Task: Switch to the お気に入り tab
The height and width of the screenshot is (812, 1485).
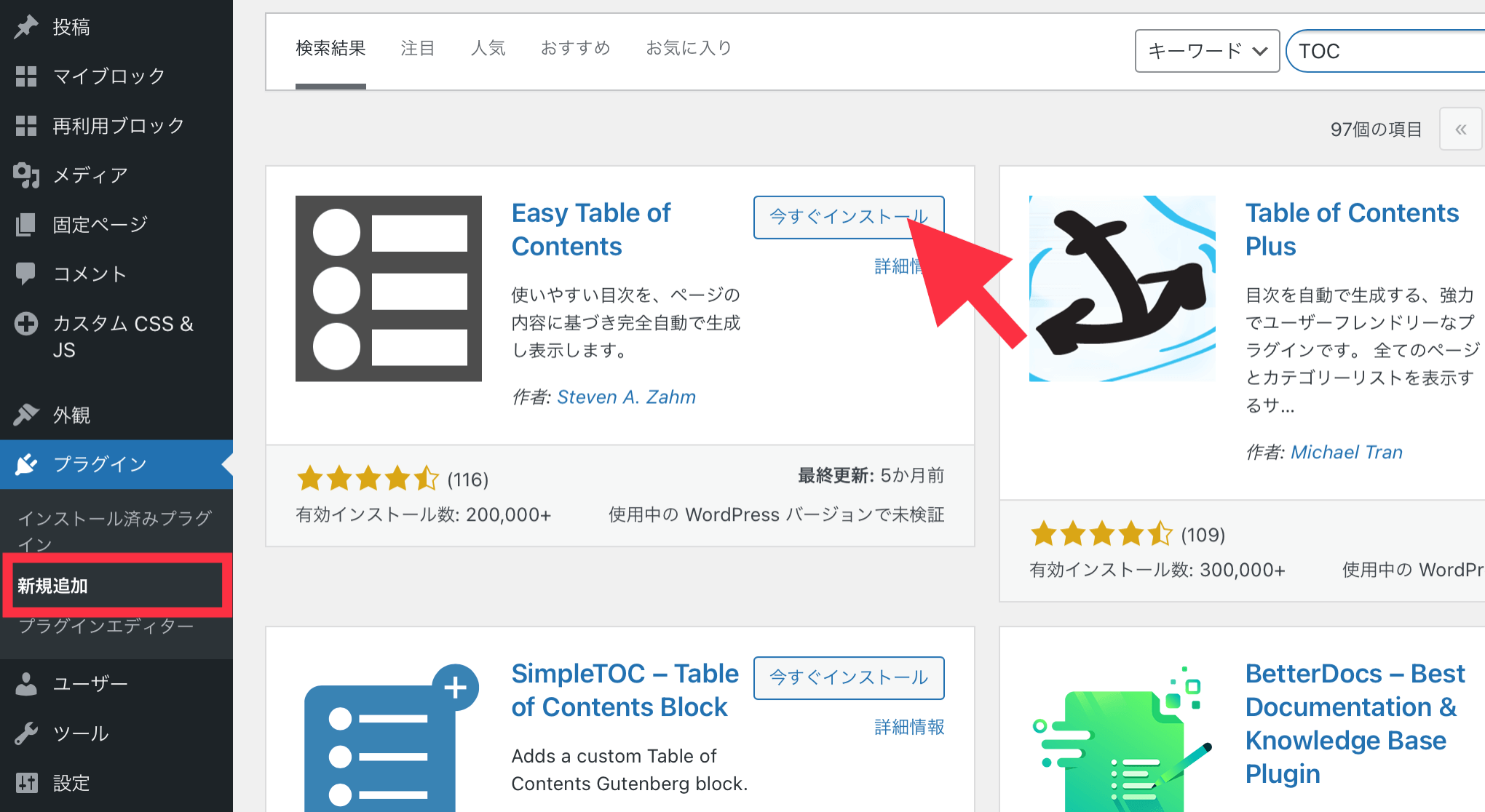Action: pyautogui.click(x=689, y=49)
